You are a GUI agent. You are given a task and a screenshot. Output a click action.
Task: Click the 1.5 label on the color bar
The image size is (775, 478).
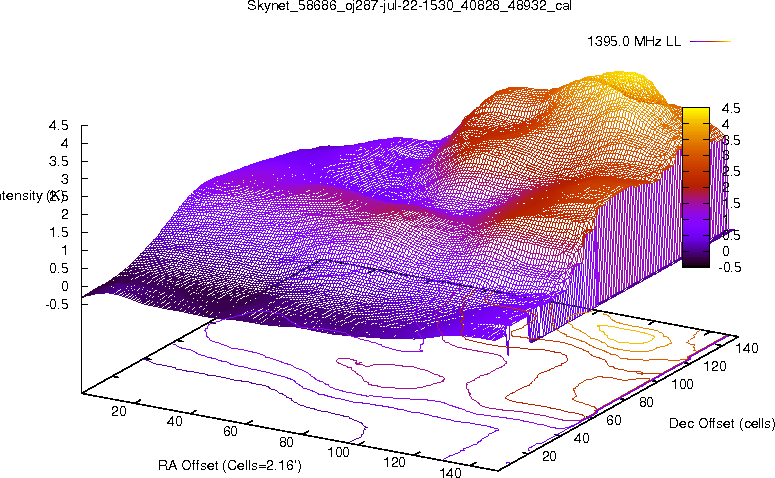point(731,204)
